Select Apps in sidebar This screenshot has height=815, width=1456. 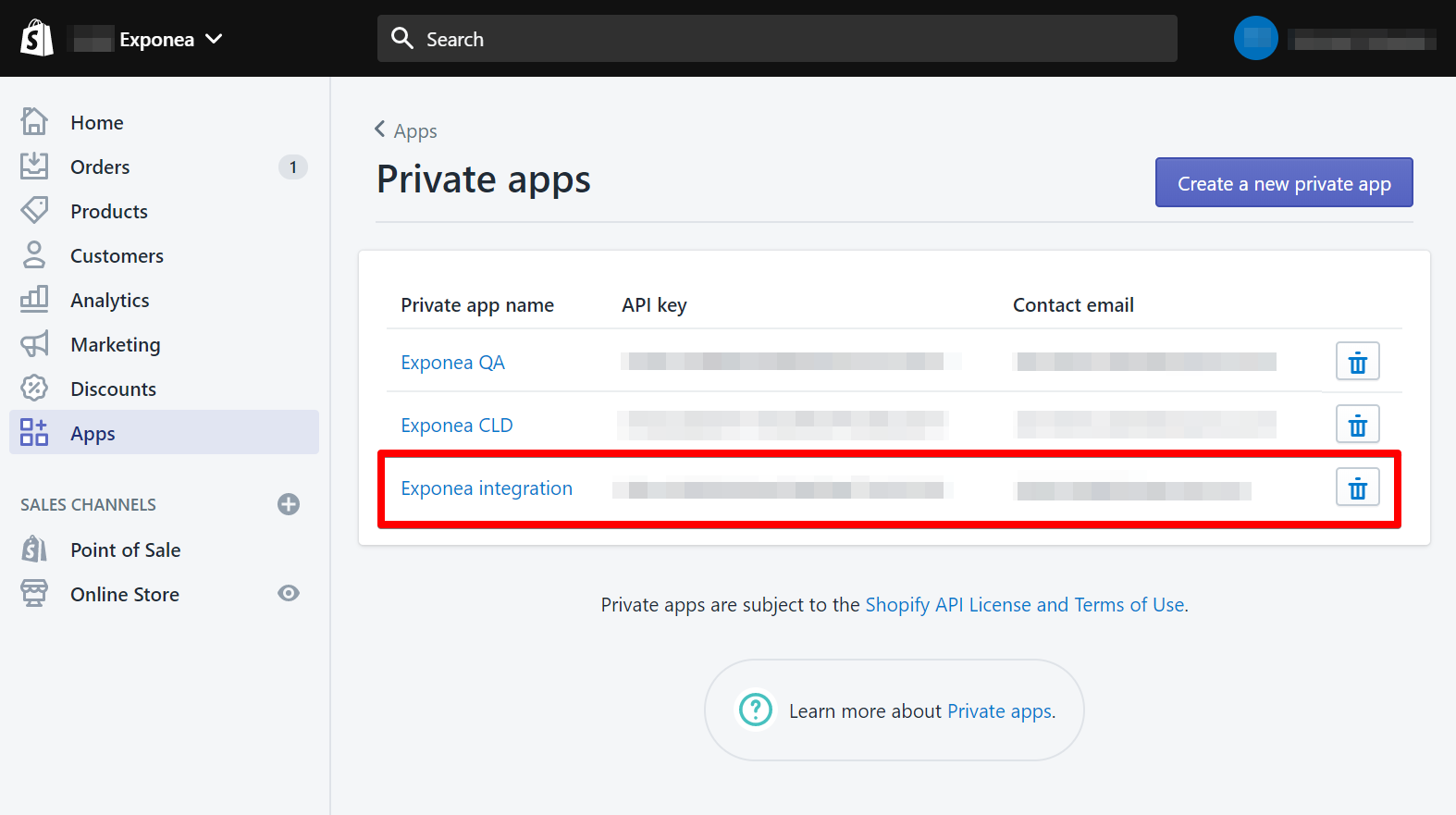tap(164, 432)
